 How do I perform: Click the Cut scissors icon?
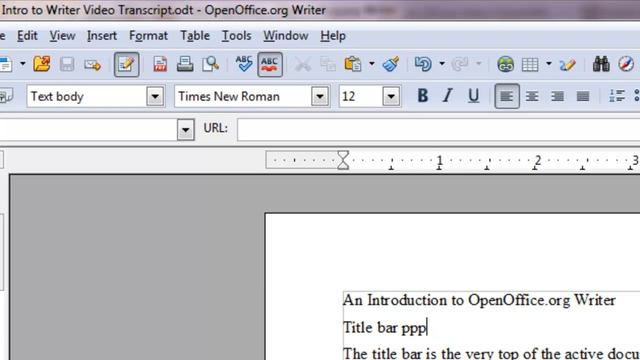pos(303,64)
